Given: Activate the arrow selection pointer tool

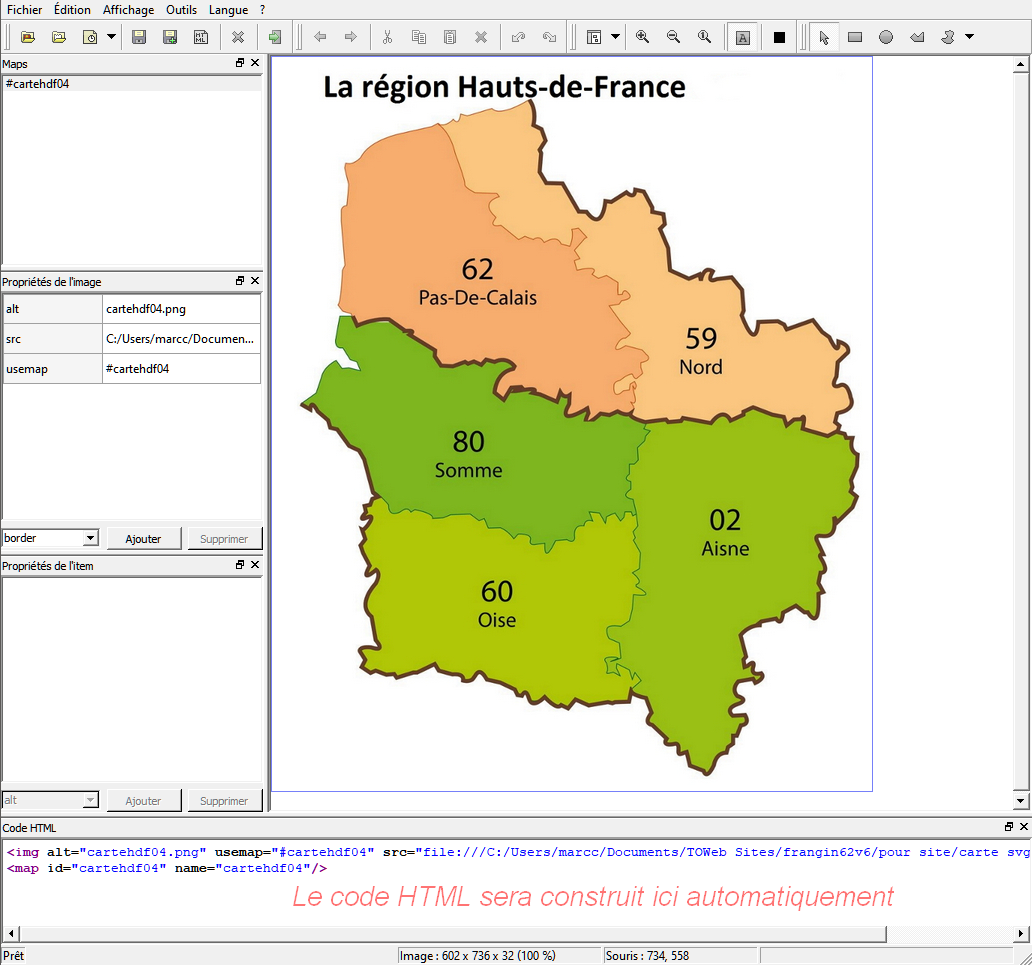Looking at the screenshot, I should (x=824, y=37).
